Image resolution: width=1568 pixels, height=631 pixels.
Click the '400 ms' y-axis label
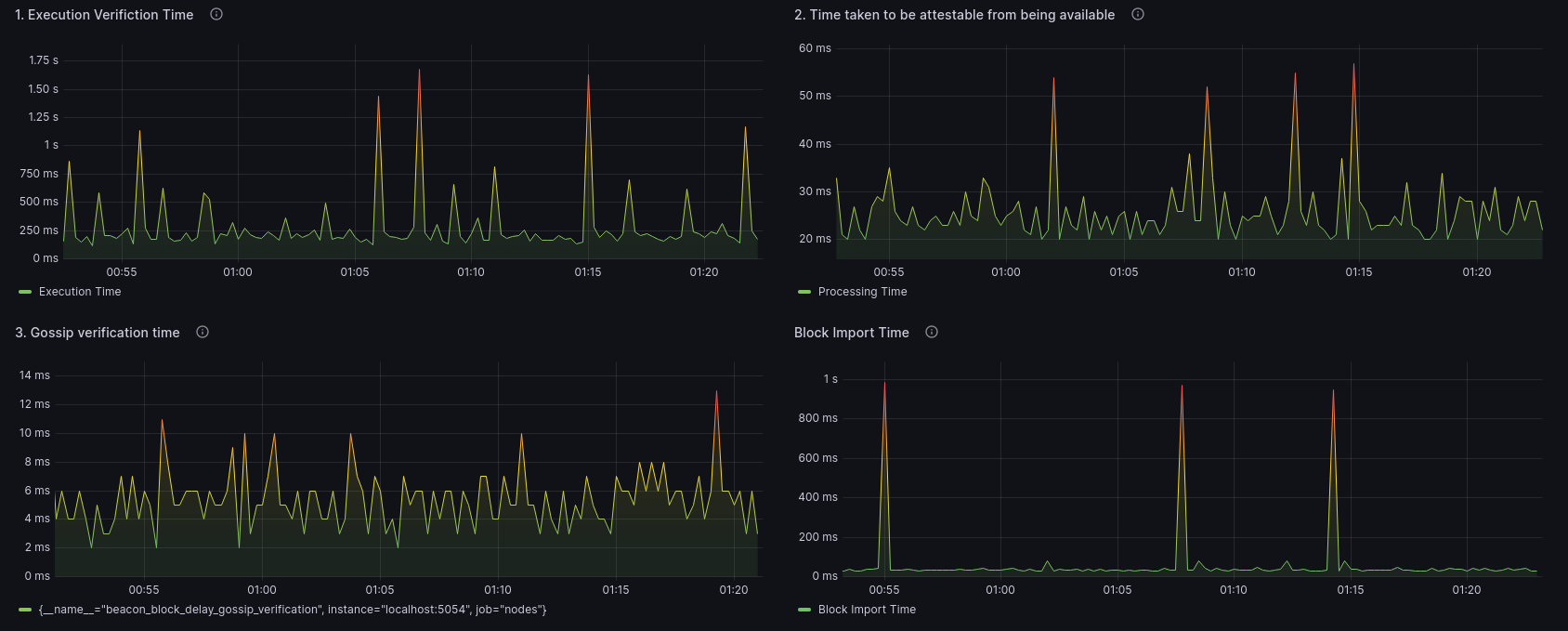818,497
